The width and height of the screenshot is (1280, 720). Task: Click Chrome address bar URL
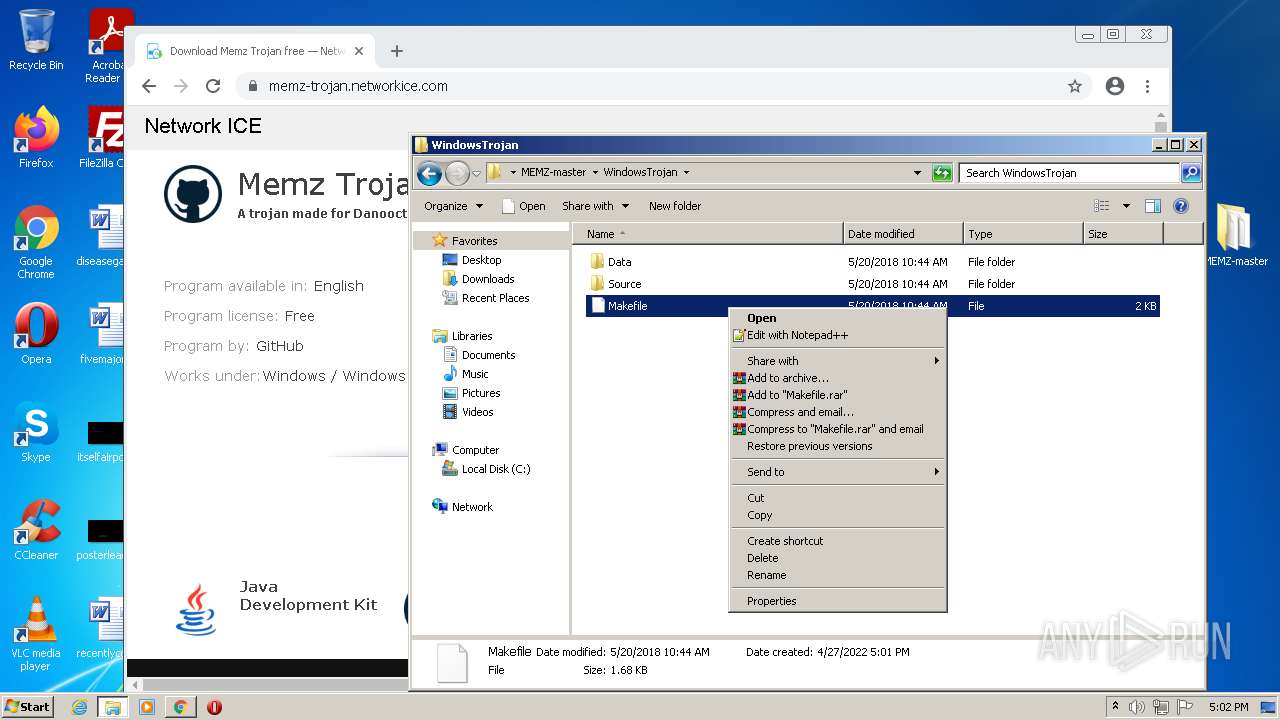click(358, 86)
